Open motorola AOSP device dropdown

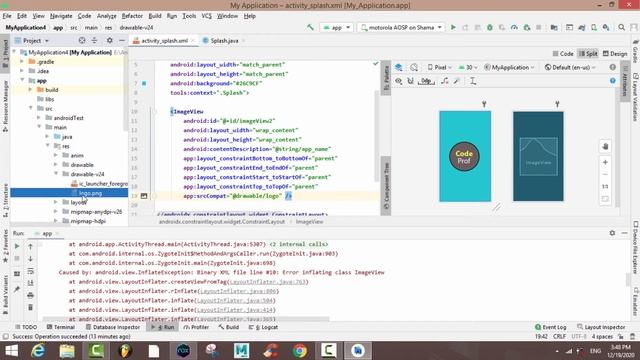coord(401,27)
